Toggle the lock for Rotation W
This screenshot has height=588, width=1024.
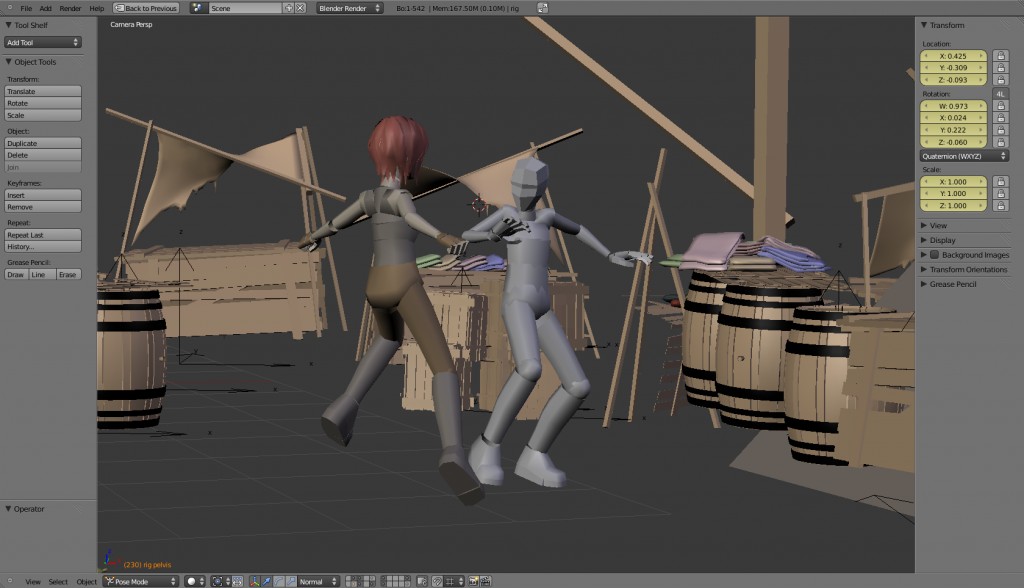pos(1000,106)
